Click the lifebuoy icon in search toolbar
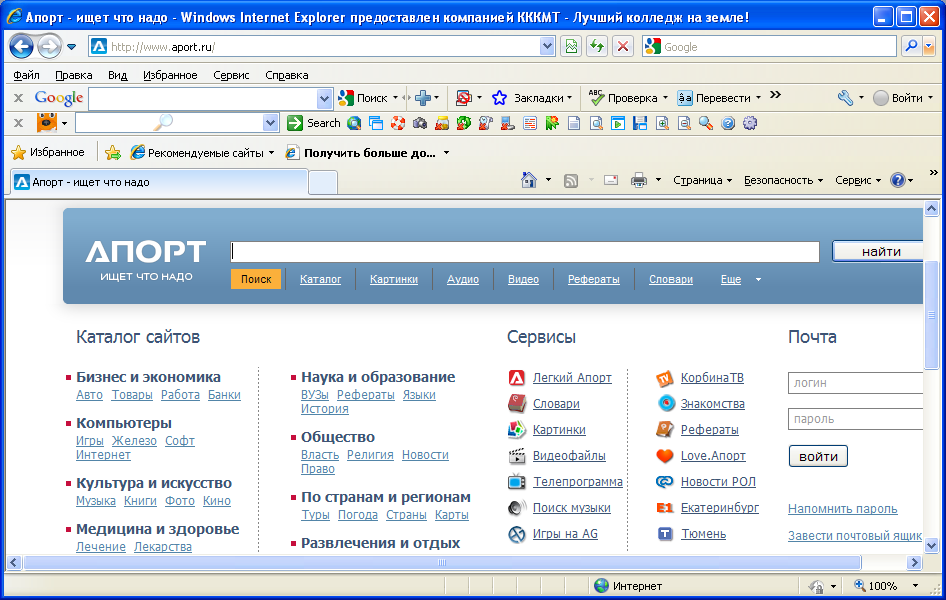Viewport: 946px width, 600px height. [x=398, y=123]
